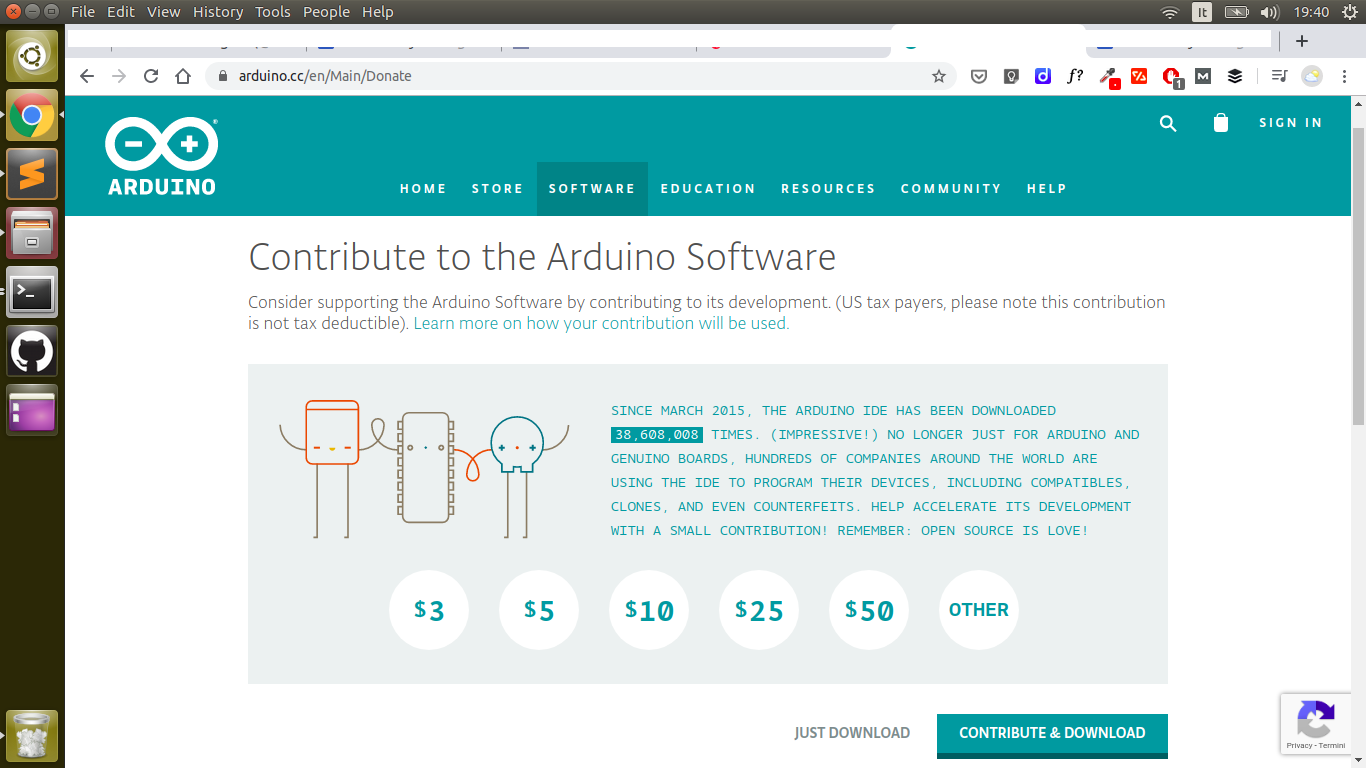Reload the page
Screen dimensions: 1366x768
click(x=151, y=76)
